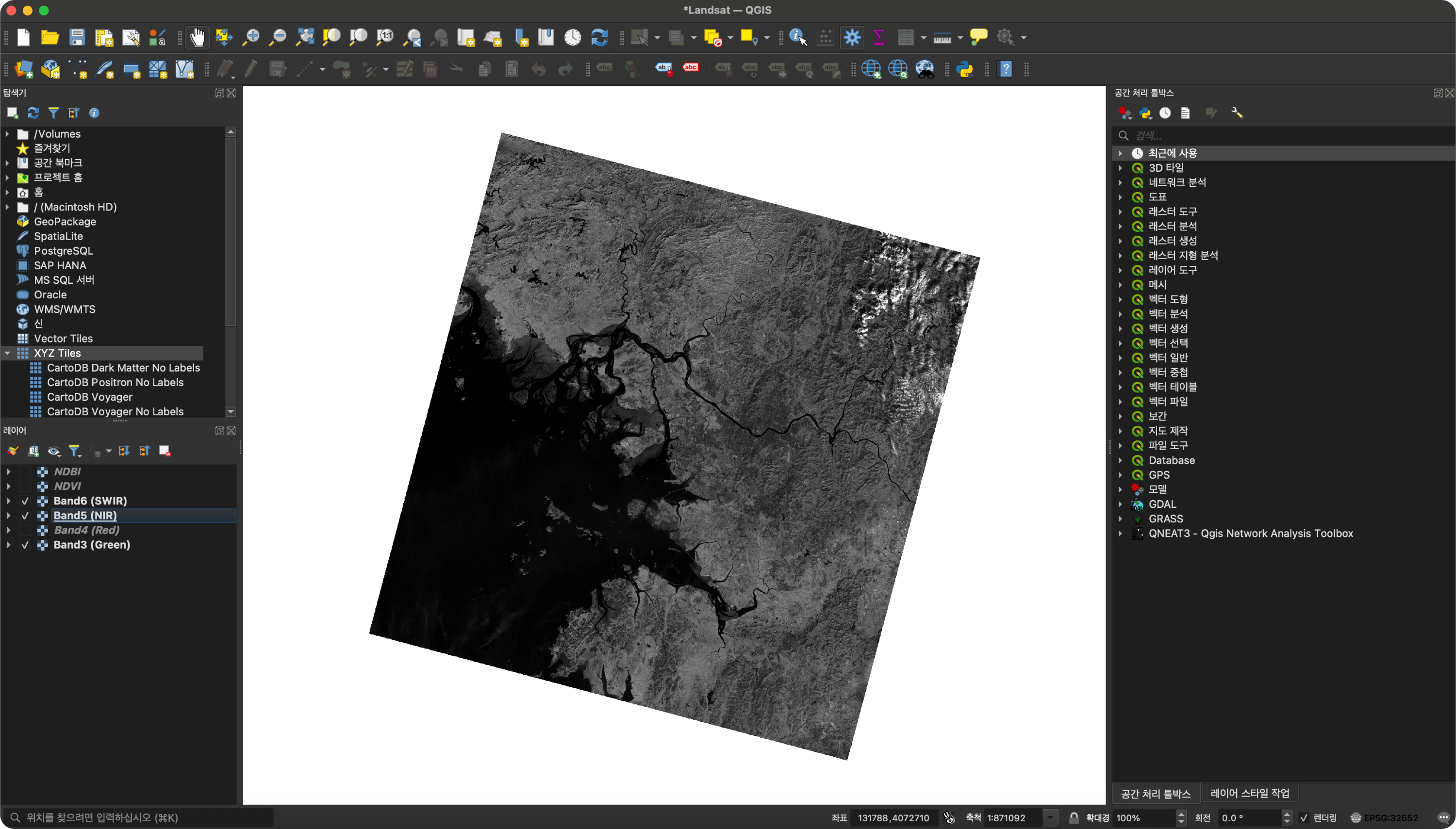The image size is (1456, 829).
Task: Click the Zoom Full extent icon
Action: pos(305,37)
